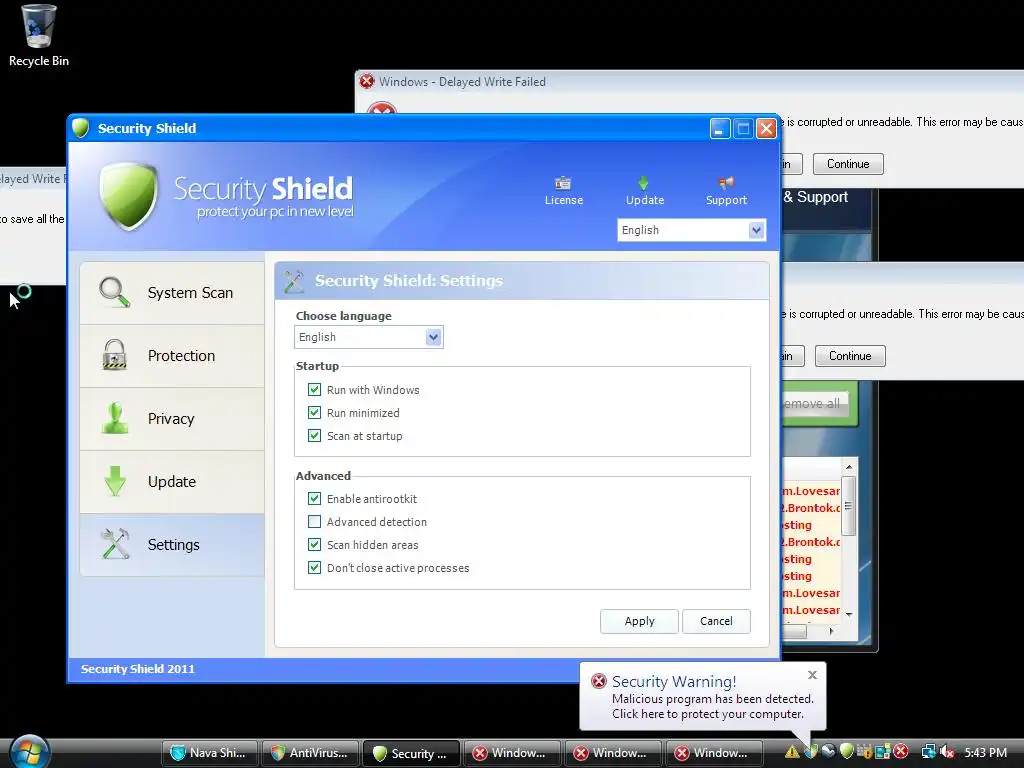Viewport: 1024px width, 768px height.
Task: Click the tools icon in the Settings header
Action: [x=294, y=281]
